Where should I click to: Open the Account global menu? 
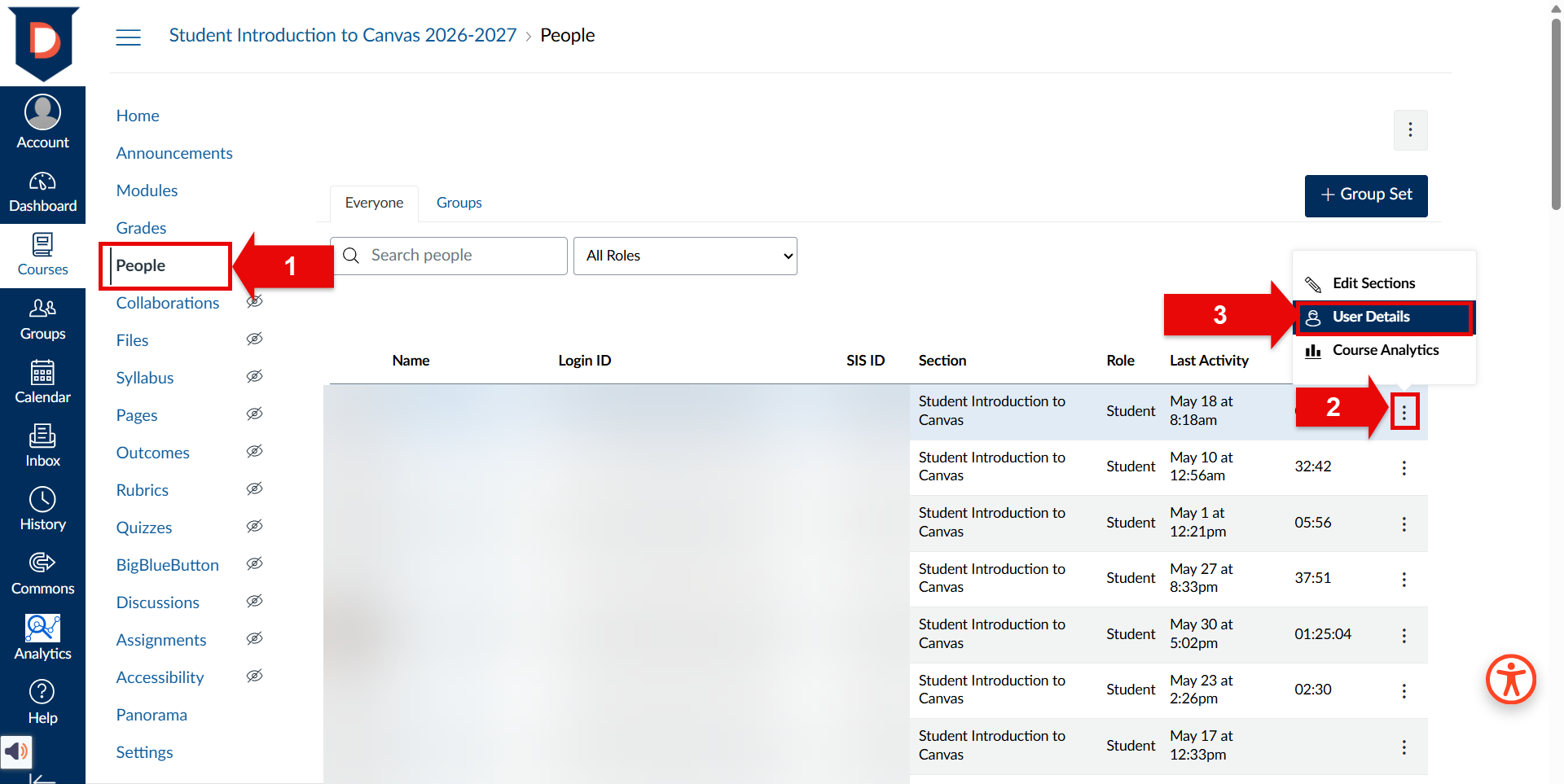[x=42, y=121]
